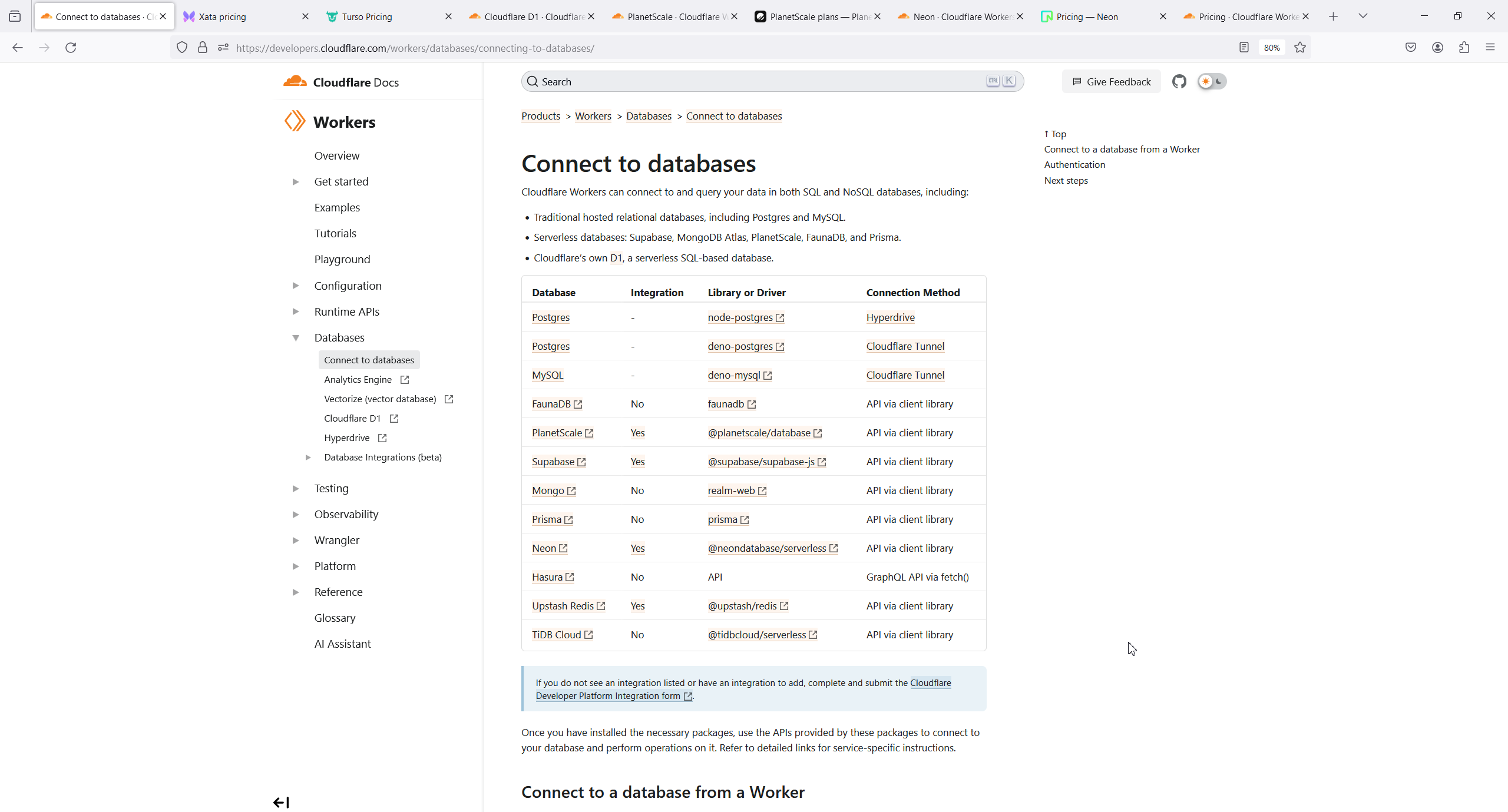This screenshot has height=812, width=1508.
Task: Click the 80% zoom level indicator
Action: coord(1271,48)
